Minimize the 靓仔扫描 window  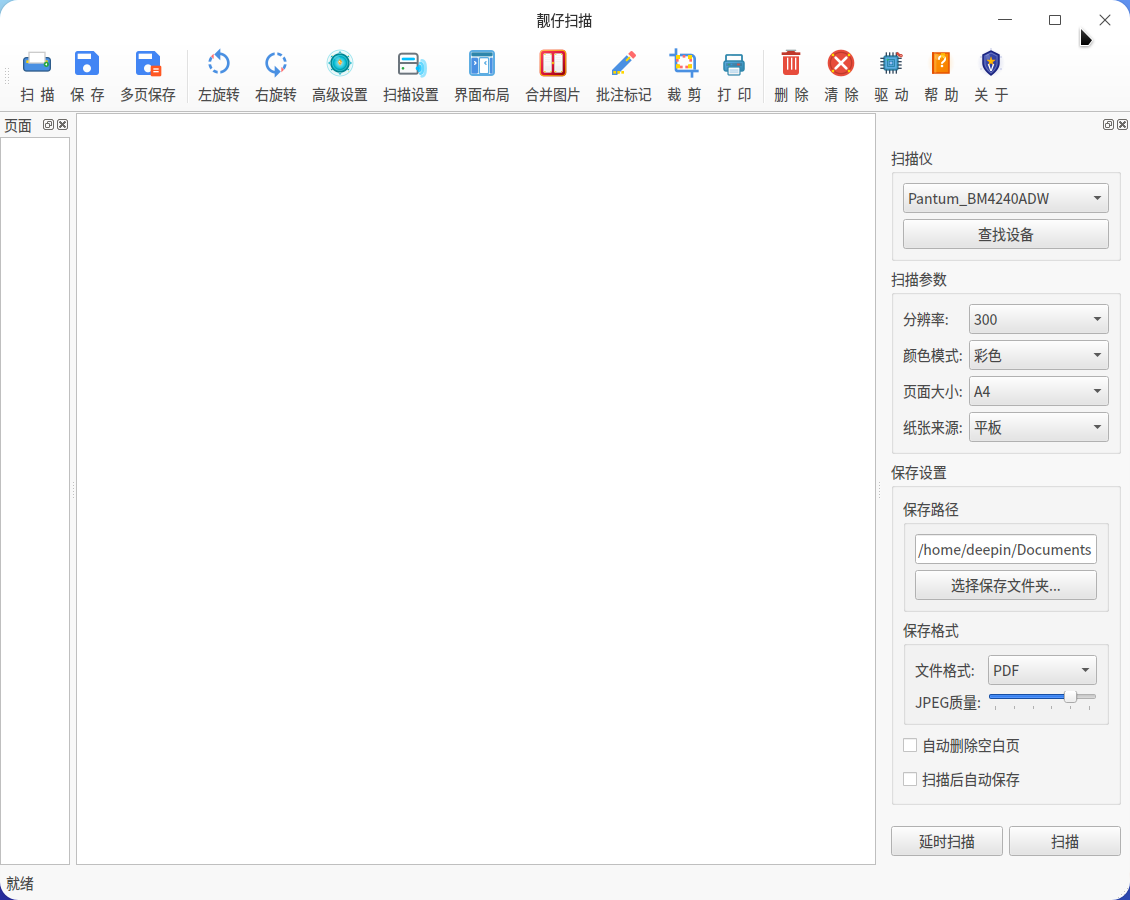1005,20
